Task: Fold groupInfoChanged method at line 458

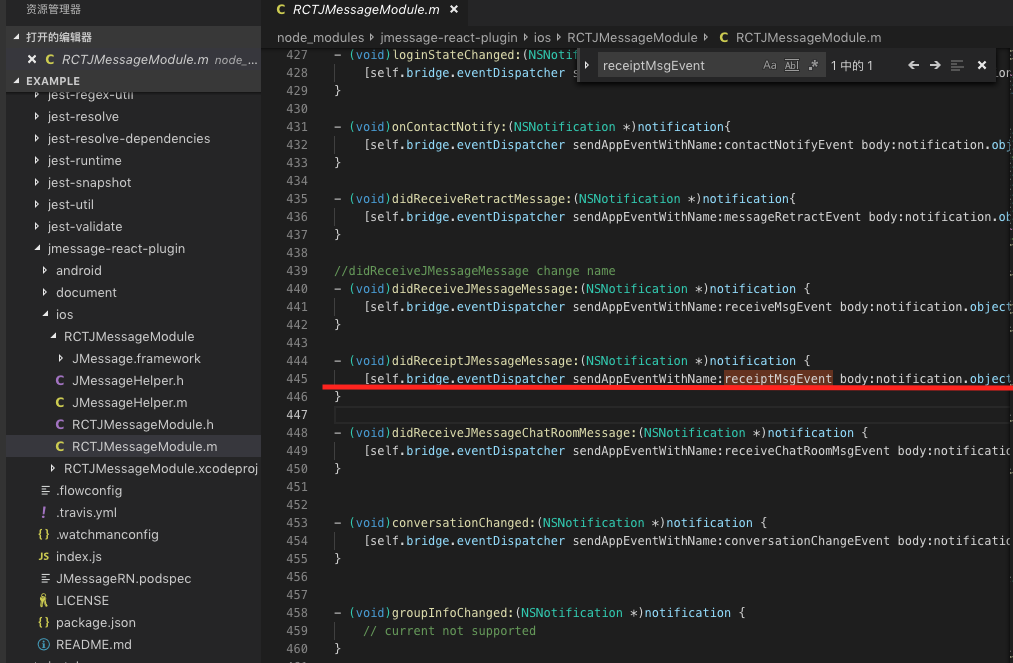Action: (338, 613)
